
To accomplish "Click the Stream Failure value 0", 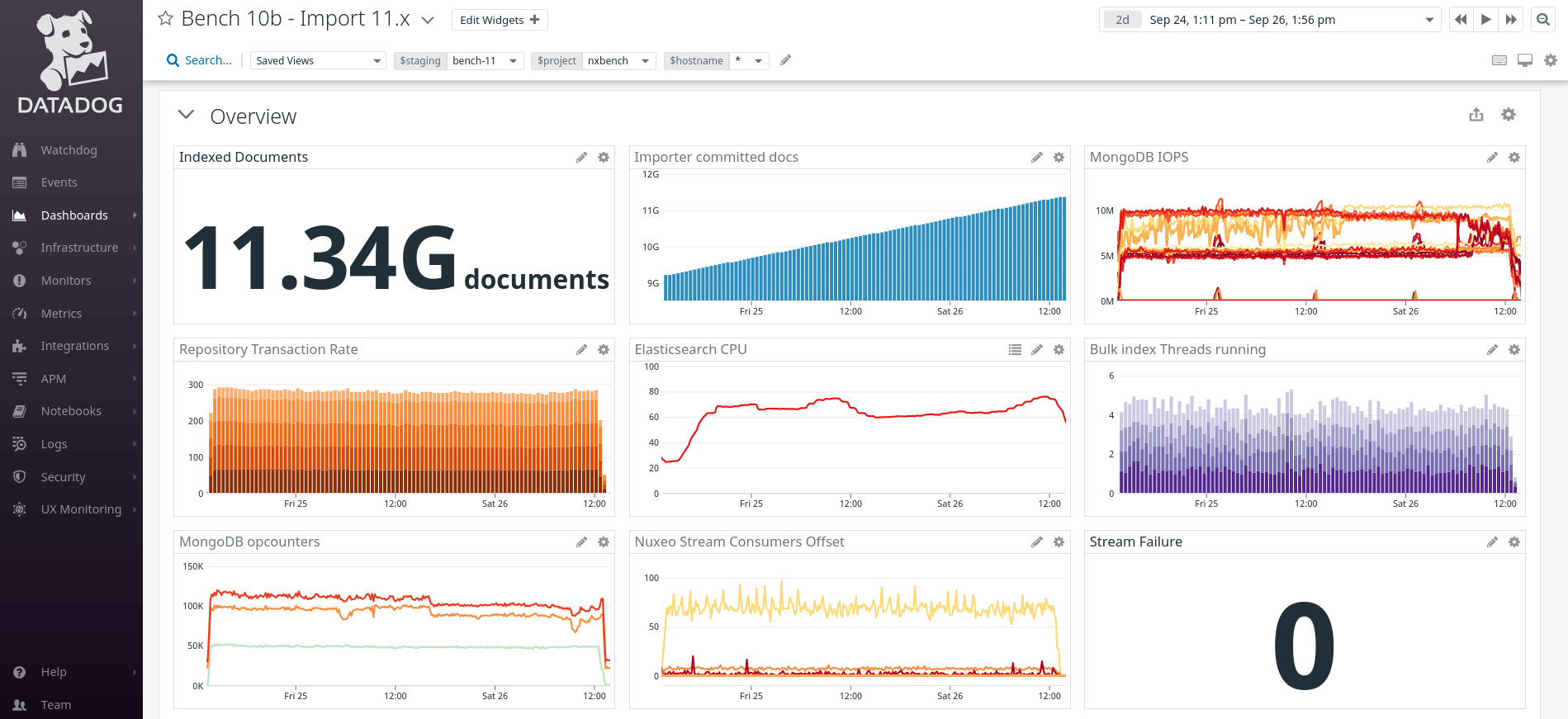I will pos(1304,646).
